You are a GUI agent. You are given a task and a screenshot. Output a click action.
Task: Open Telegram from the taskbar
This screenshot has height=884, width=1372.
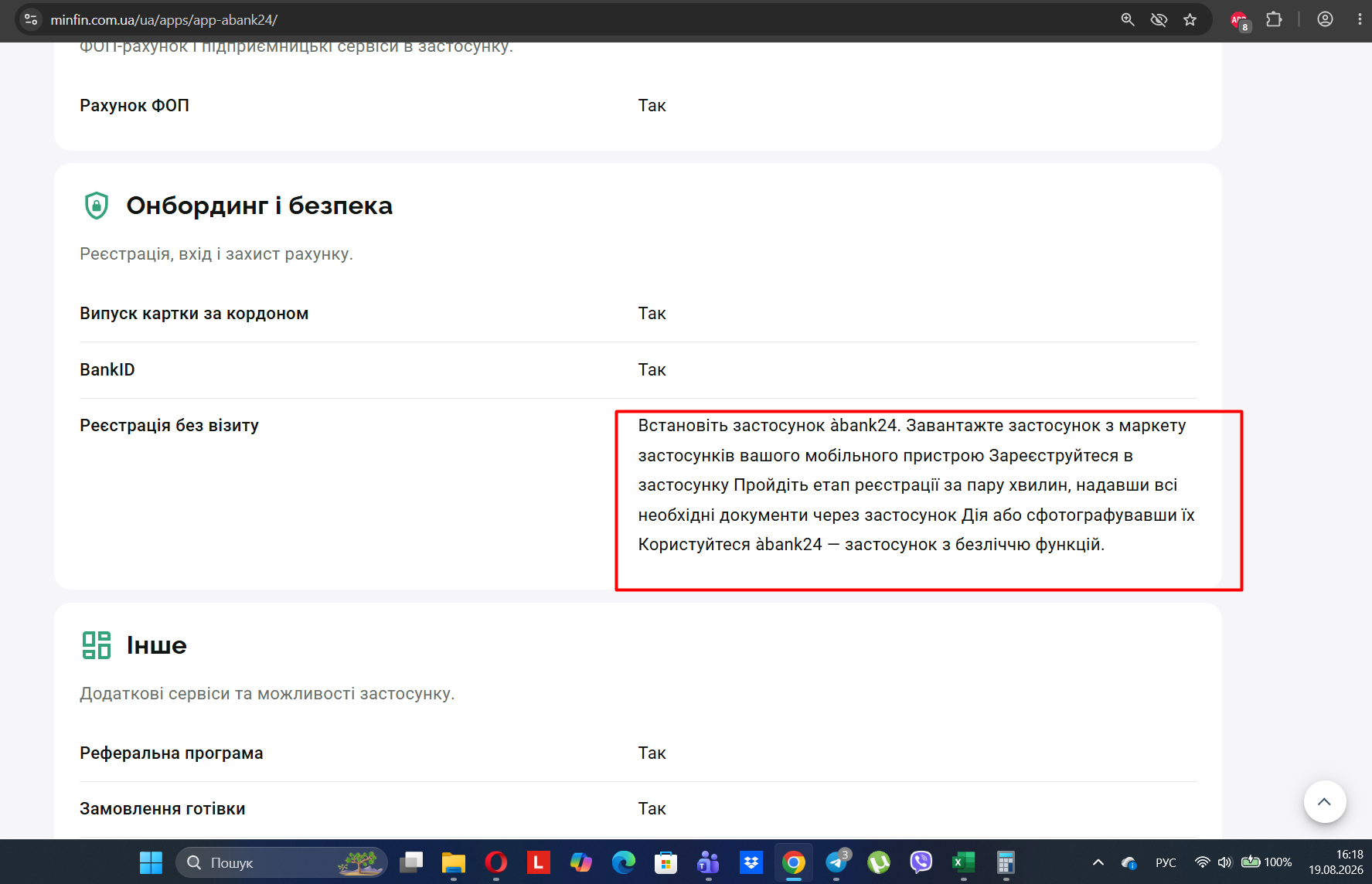[x=836, y=862]
